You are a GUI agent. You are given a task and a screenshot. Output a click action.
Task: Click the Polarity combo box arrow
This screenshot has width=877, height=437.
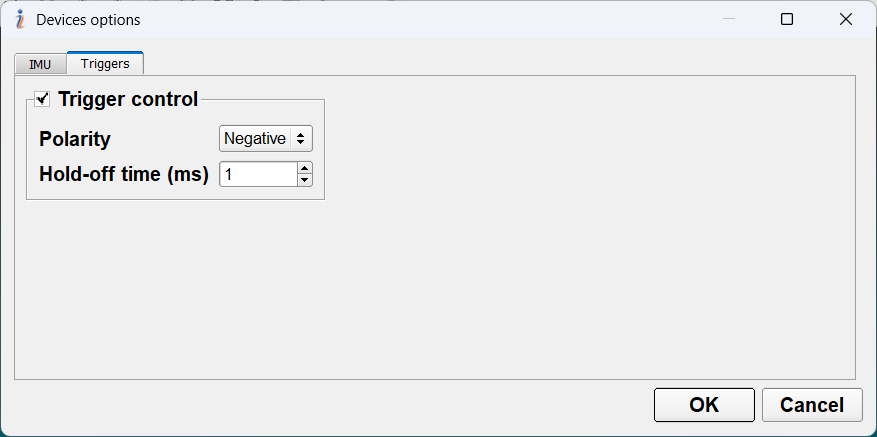pos(302,139)
